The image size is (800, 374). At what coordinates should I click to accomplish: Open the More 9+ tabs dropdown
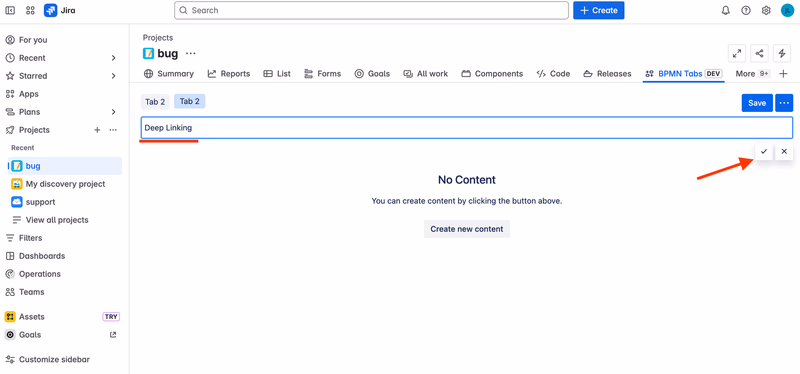coord(753,73)
